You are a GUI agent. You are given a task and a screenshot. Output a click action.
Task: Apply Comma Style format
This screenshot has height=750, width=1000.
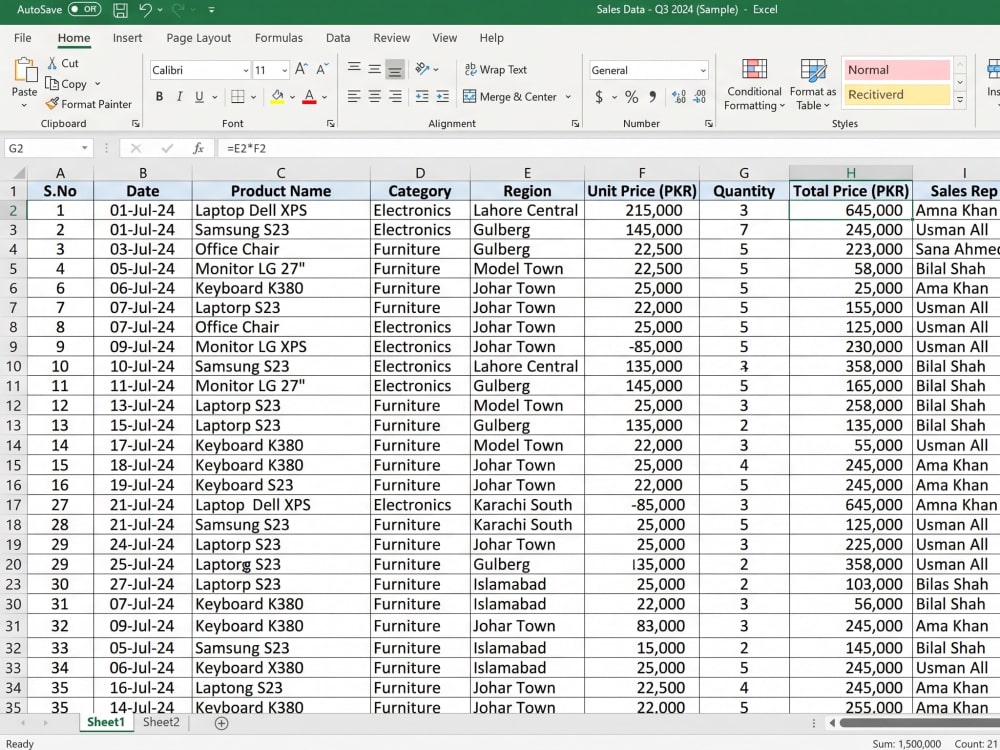click(652, 96)
